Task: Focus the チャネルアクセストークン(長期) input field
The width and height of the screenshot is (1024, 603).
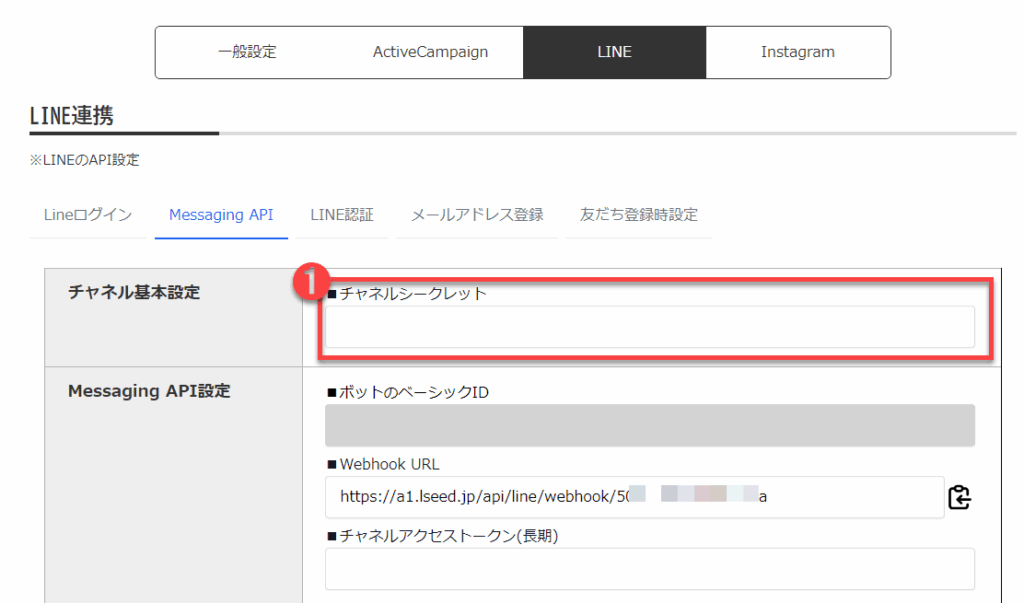Action: click(x=649, y=569)
